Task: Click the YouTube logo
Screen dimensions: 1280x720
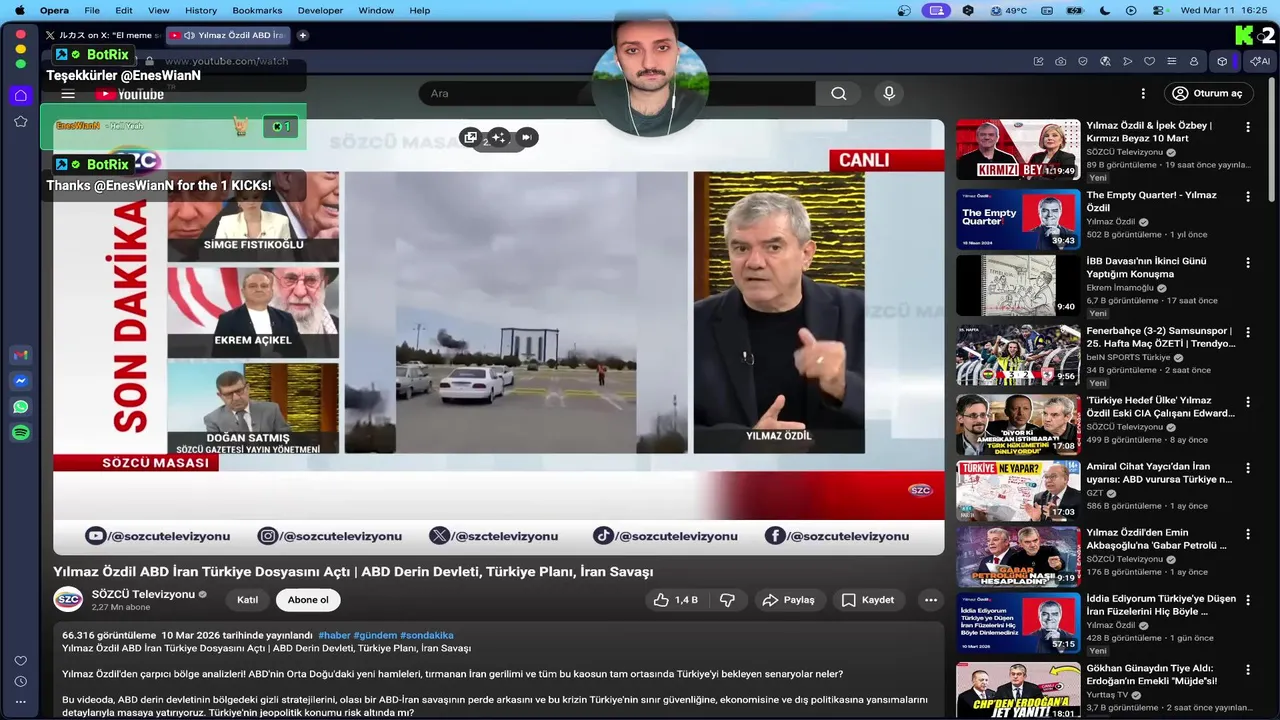Action: 130,94
